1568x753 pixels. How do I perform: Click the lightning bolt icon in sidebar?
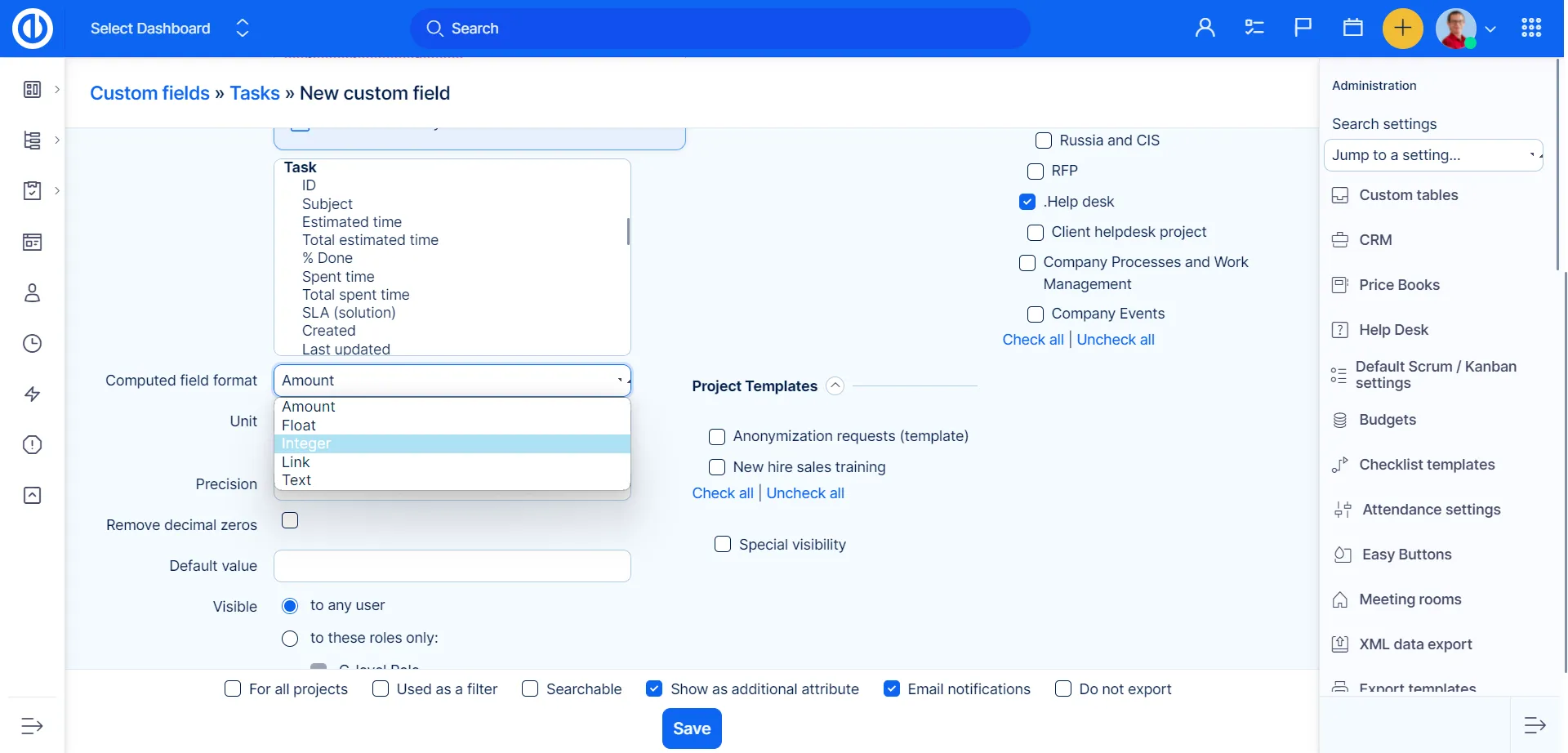pyautogui.click(x=32, y=394)
